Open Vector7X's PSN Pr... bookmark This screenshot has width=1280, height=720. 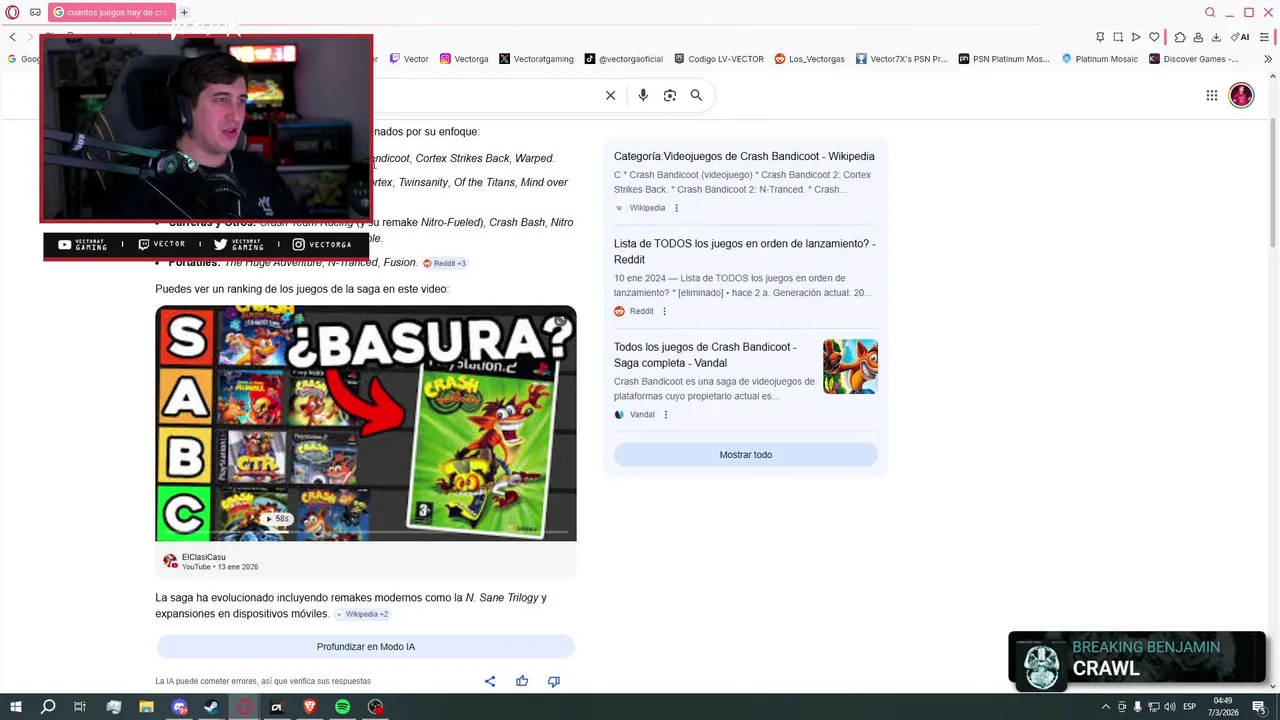(x=901, y=59)
